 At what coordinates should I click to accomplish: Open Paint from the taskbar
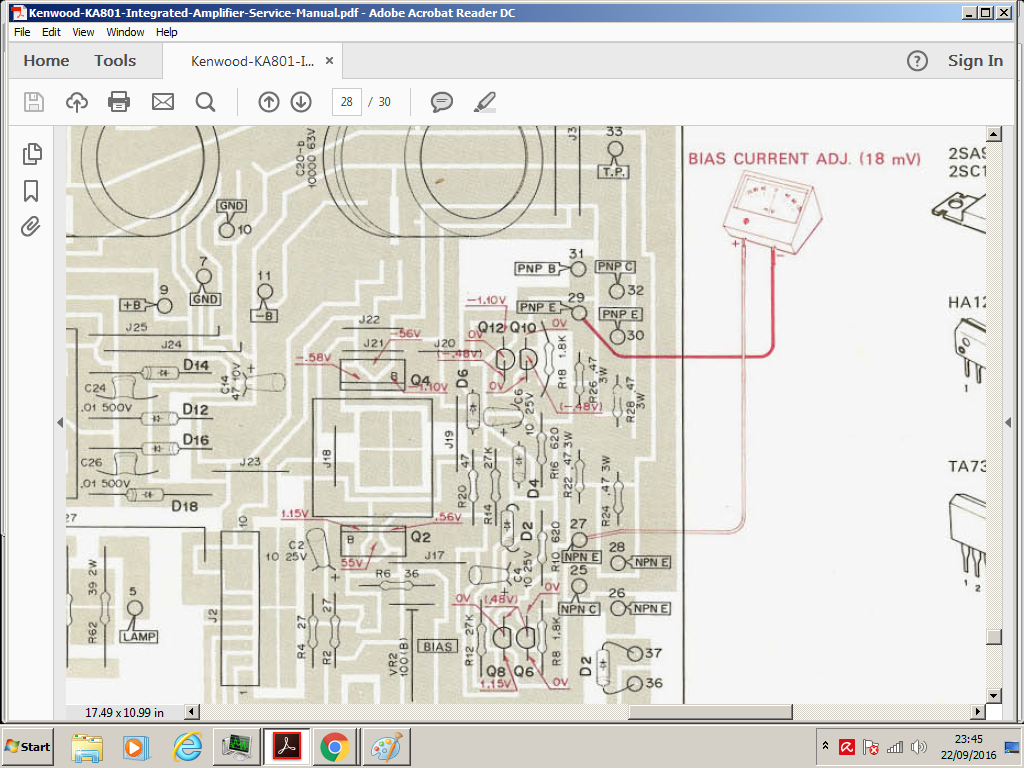coord(386,747)
